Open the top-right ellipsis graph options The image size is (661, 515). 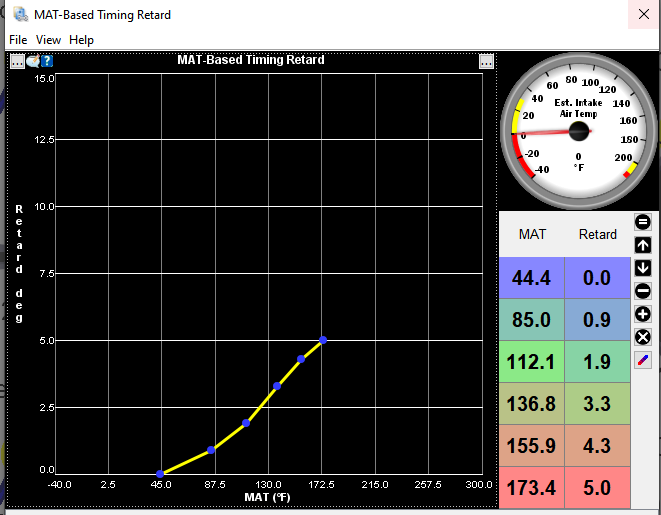[x=486, y=61]
